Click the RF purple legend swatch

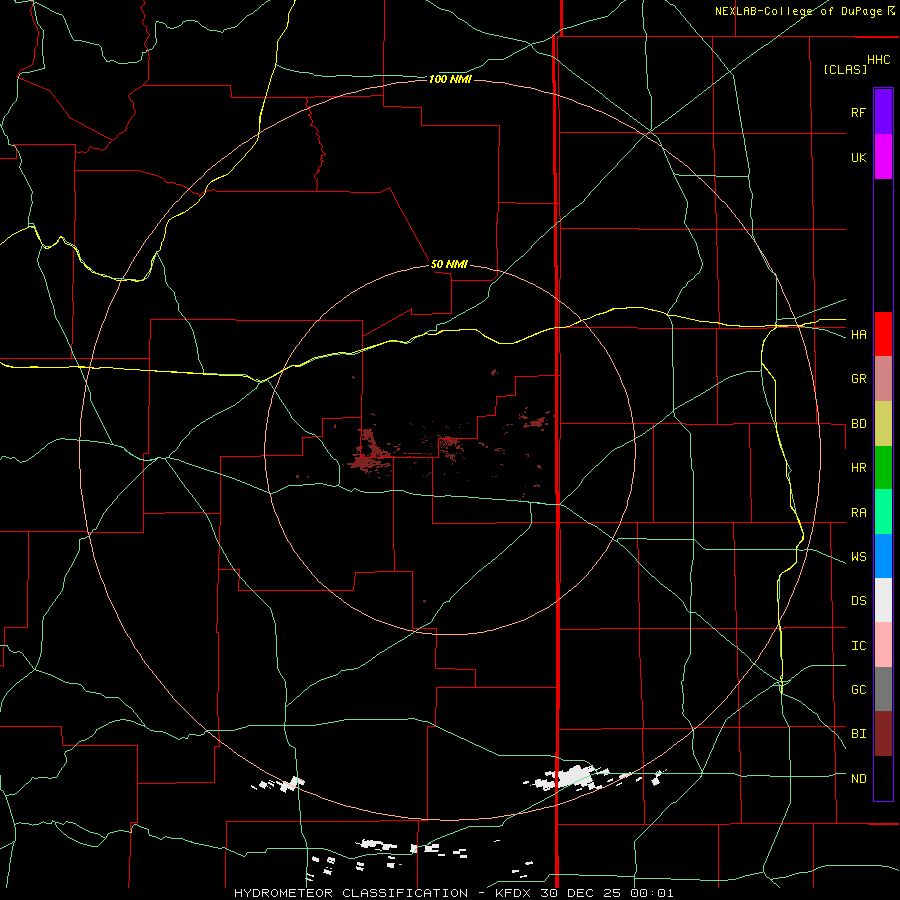coord(883,112)
